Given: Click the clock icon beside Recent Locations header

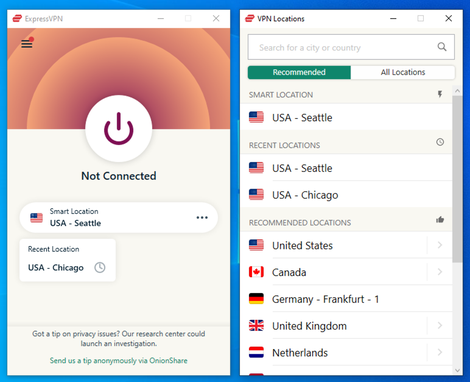Looking at the screenshot, I should 440,142.
